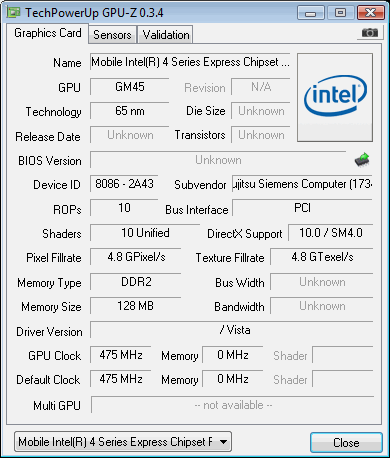The height and width of the screenshot is (458, 390).
Task: Click the DirectX Support value 10.0 / SM4.0
Action: (x=331, y=233)
